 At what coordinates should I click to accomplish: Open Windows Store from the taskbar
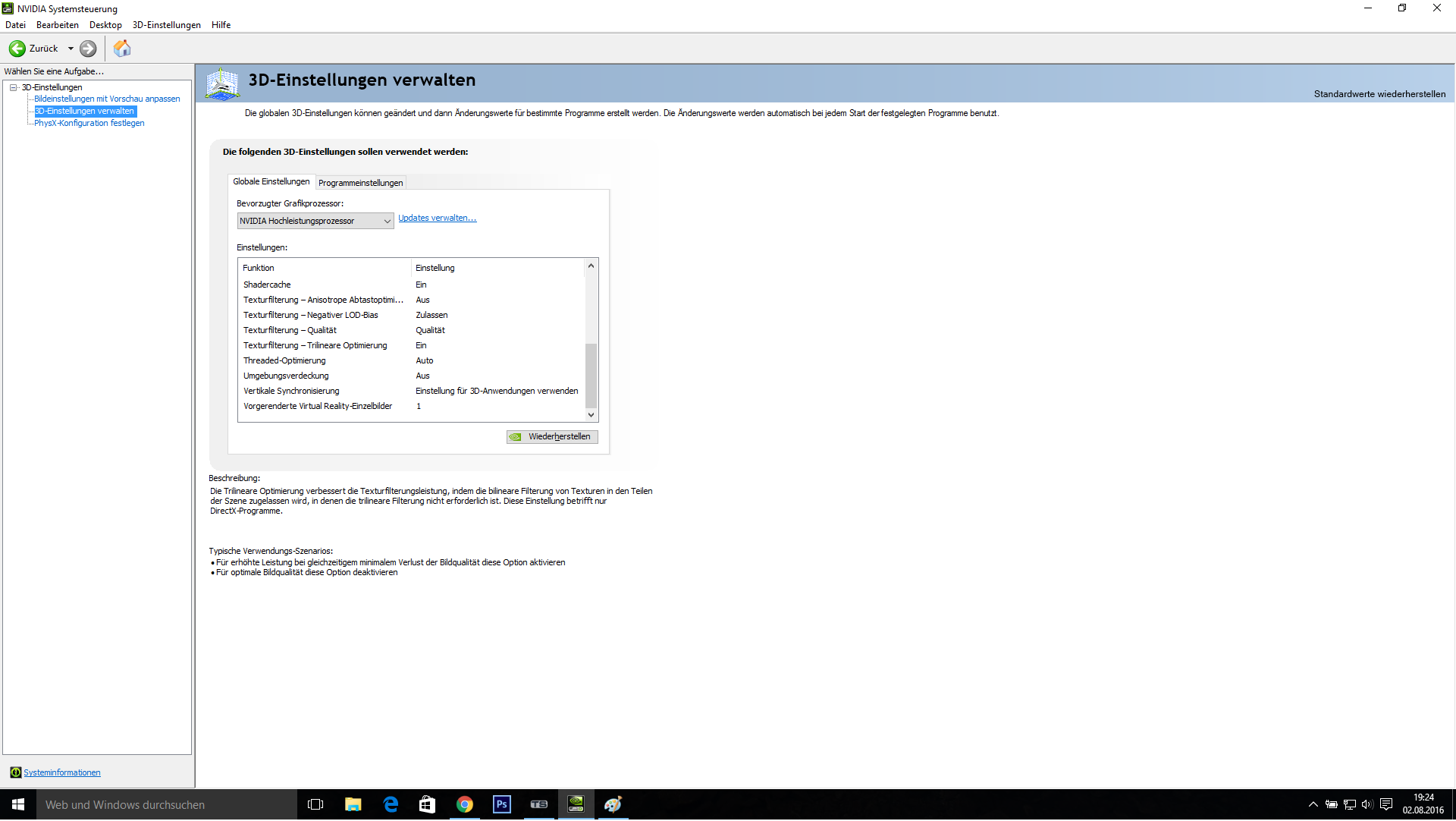[428, 805]
